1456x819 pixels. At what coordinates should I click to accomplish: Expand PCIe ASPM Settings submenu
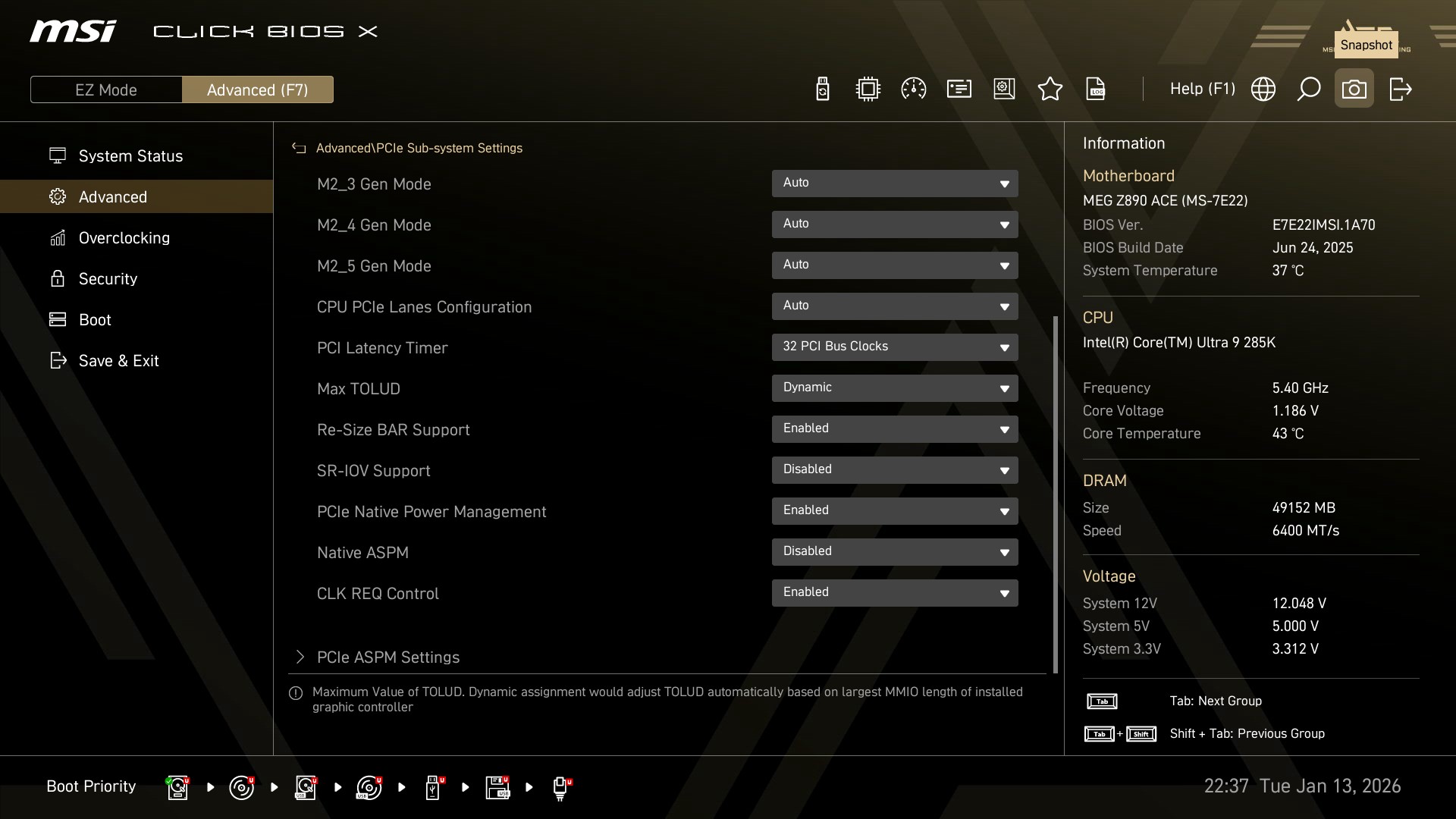(x=388, y=657)
